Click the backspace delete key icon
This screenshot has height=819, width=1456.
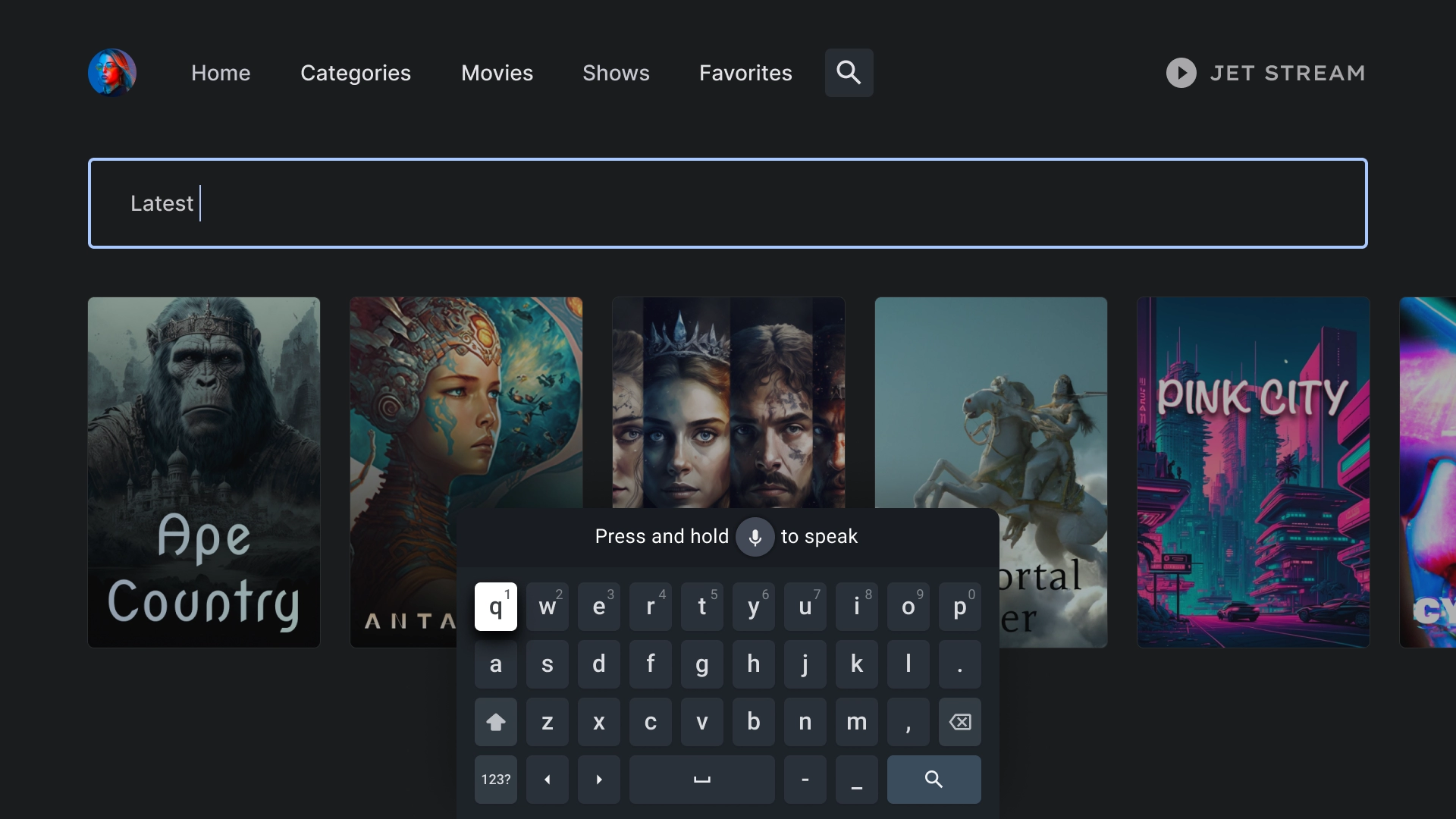(958, 722)
